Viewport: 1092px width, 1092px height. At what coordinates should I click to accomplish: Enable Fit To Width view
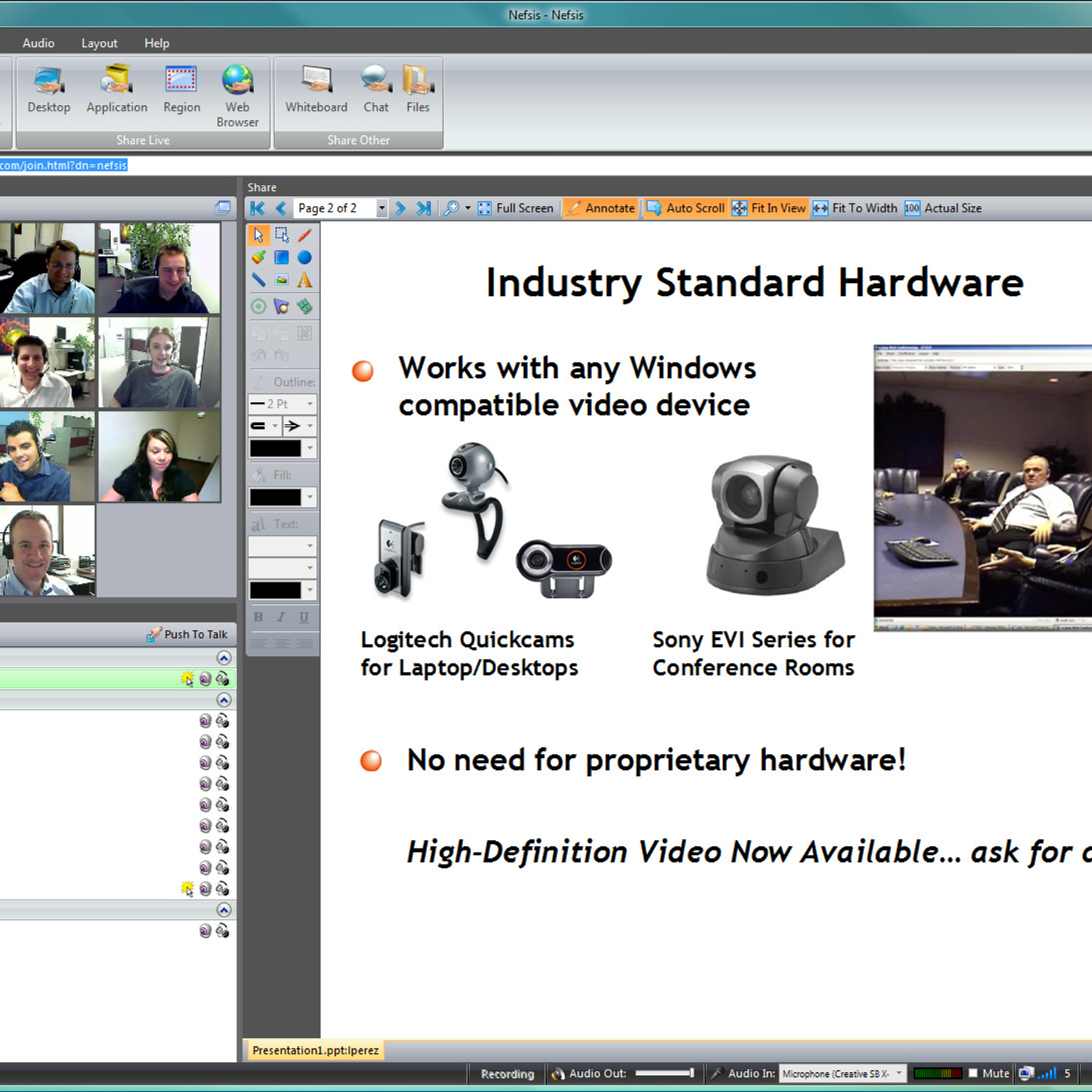[x=855, y=208]
